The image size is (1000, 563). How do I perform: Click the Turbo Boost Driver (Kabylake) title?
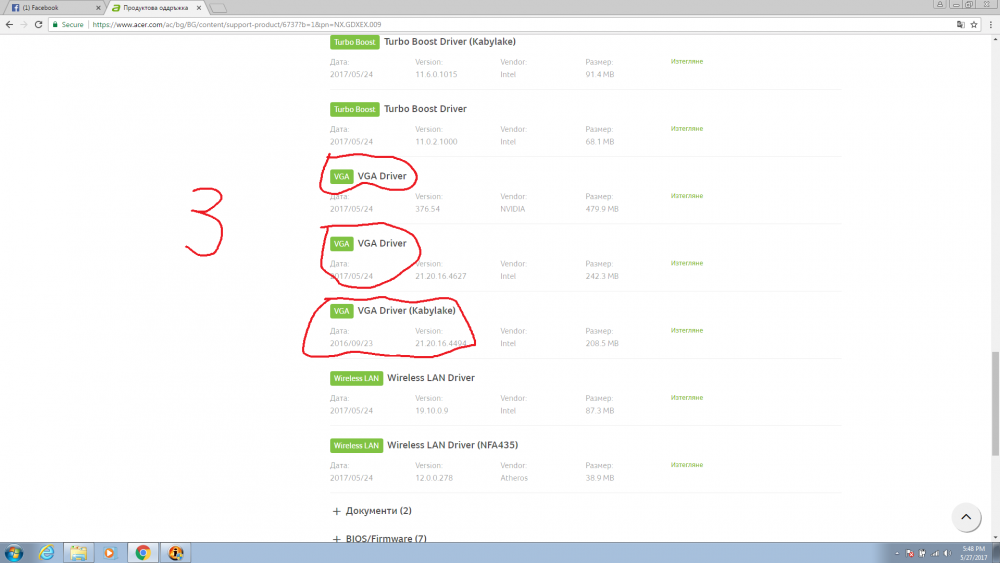click(450, 41)
